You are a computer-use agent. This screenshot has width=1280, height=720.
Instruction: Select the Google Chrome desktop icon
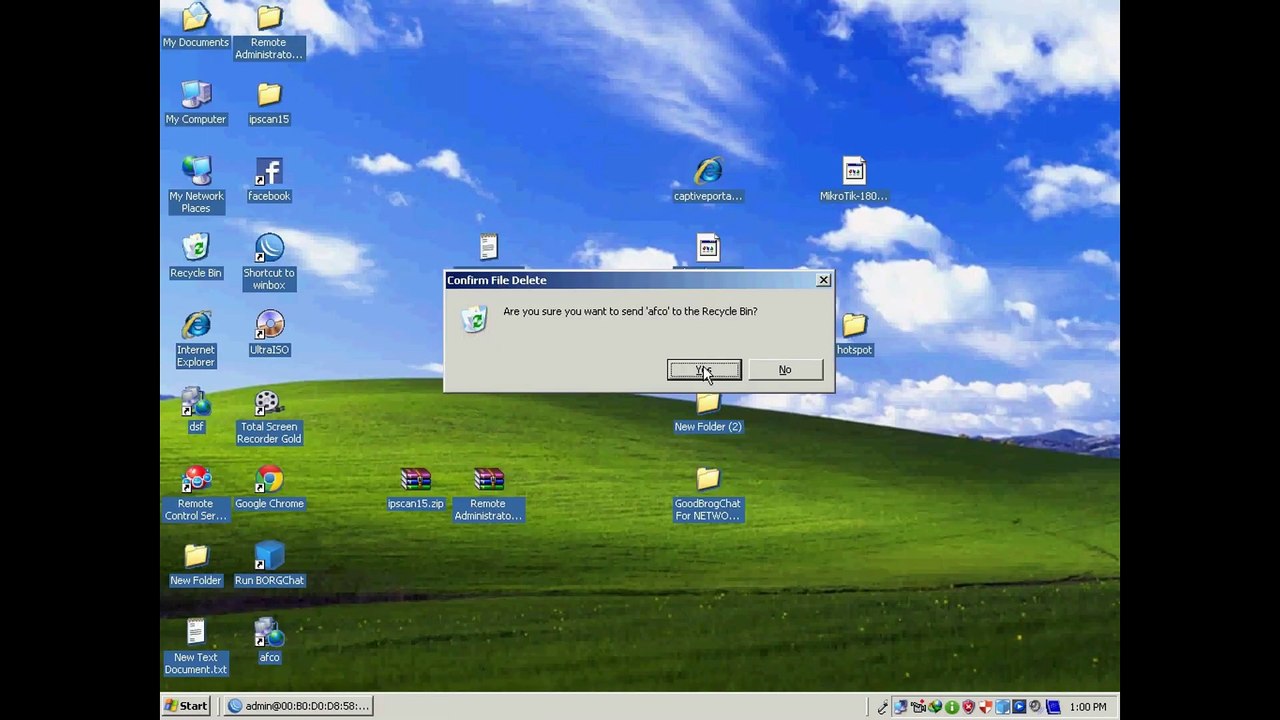pos(269,488)
